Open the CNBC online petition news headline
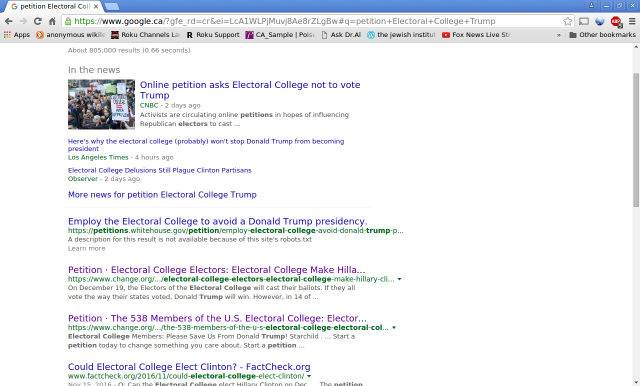The width and height of the screenshot is (640, 386). [x=250, y=90]
